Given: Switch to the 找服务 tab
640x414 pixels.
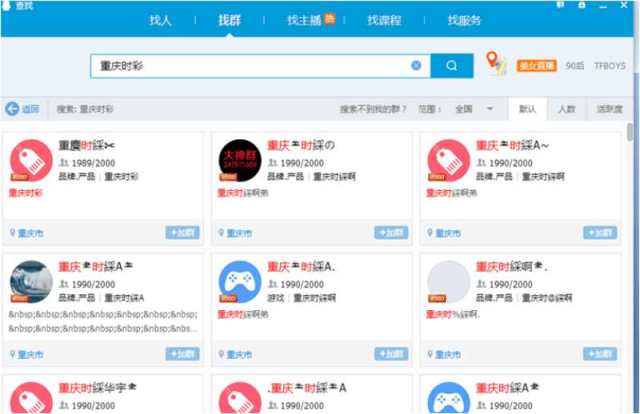Looking at the screenshot, I should point(464,20).
